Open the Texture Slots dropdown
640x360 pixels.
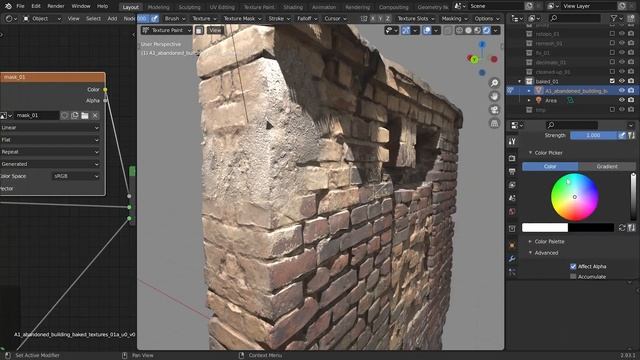tap(416, 18)
